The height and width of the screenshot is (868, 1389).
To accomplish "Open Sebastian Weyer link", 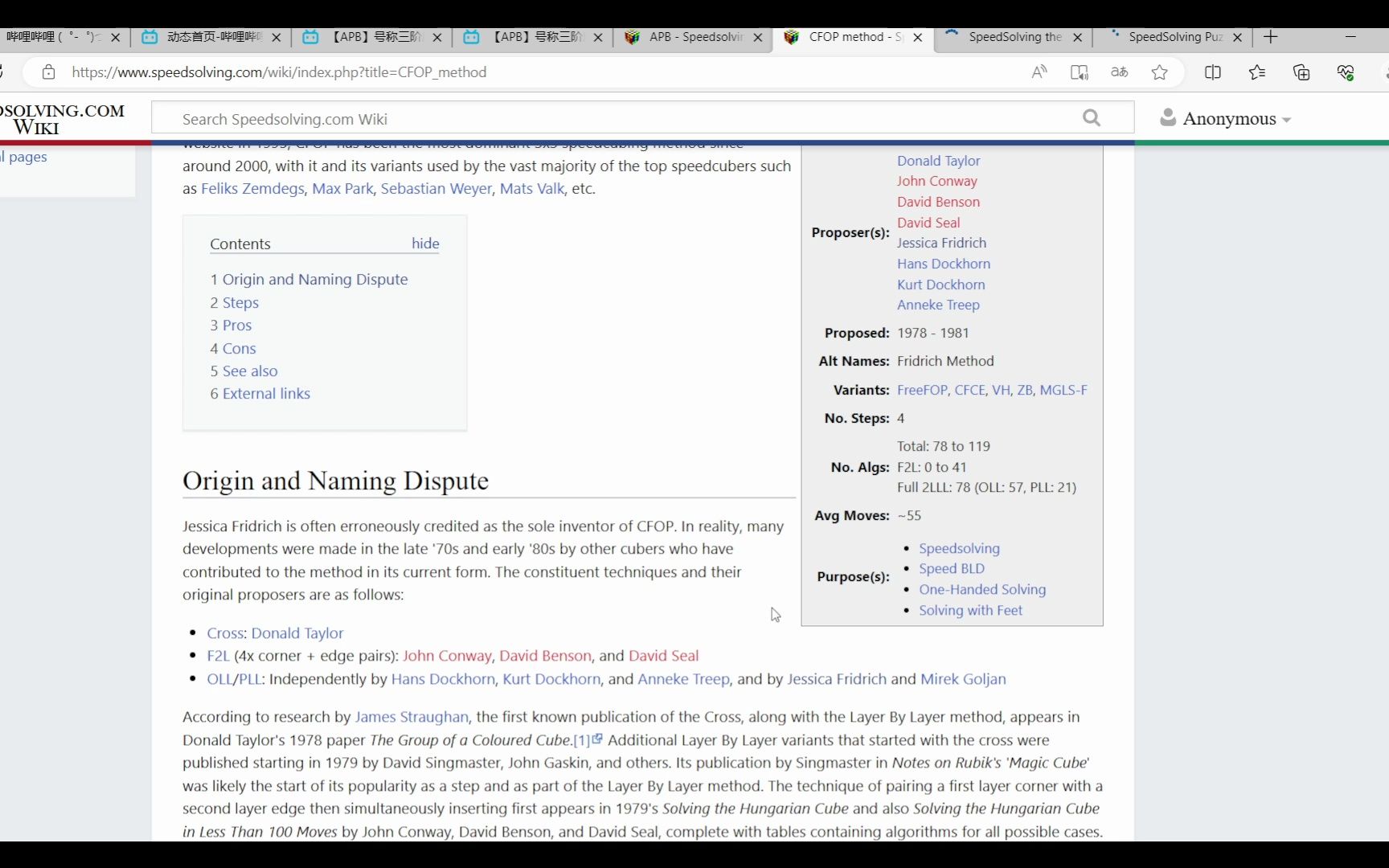I will click(436, 189).
